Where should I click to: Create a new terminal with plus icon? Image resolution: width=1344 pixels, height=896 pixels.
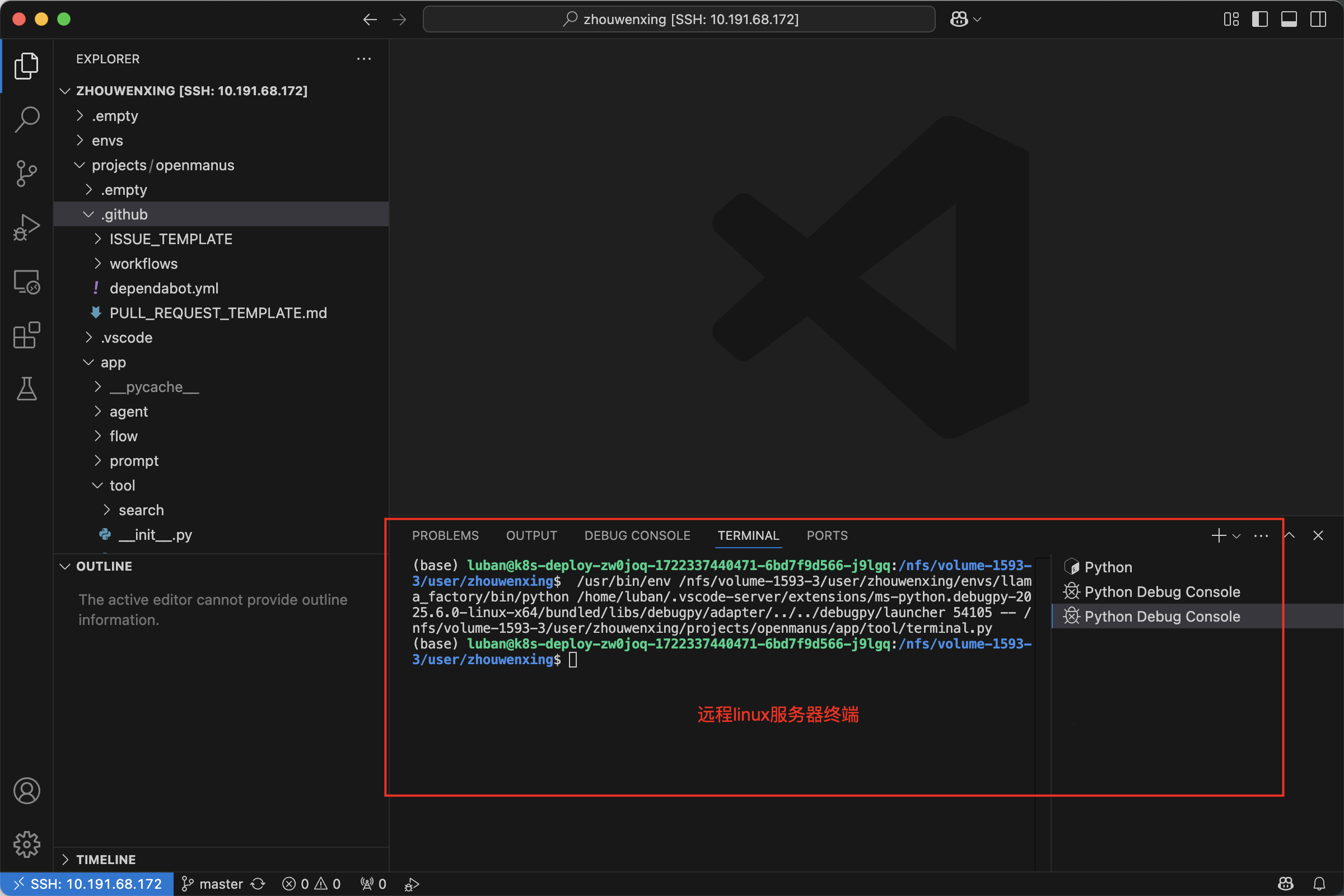[1219, 535]
